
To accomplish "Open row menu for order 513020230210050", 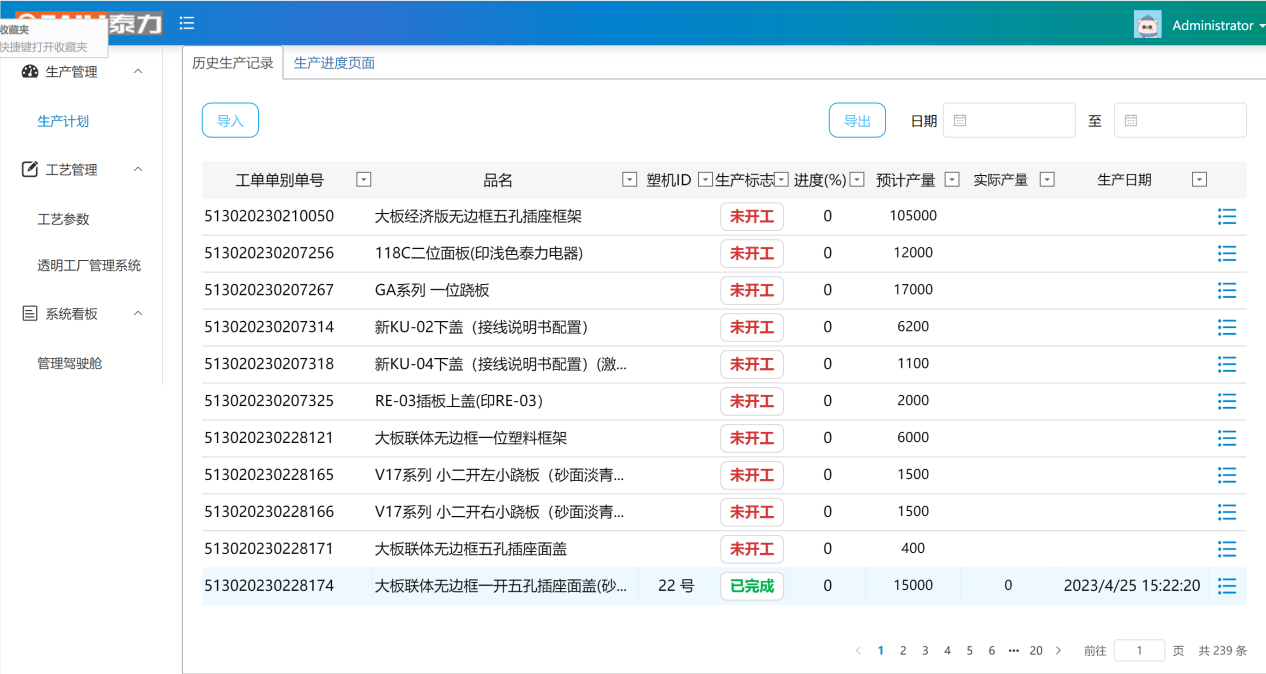I will [1227, 216].
